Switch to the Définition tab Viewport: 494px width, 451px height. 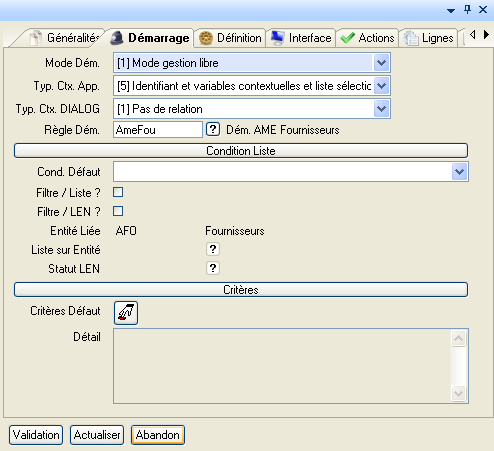(230, 38)
